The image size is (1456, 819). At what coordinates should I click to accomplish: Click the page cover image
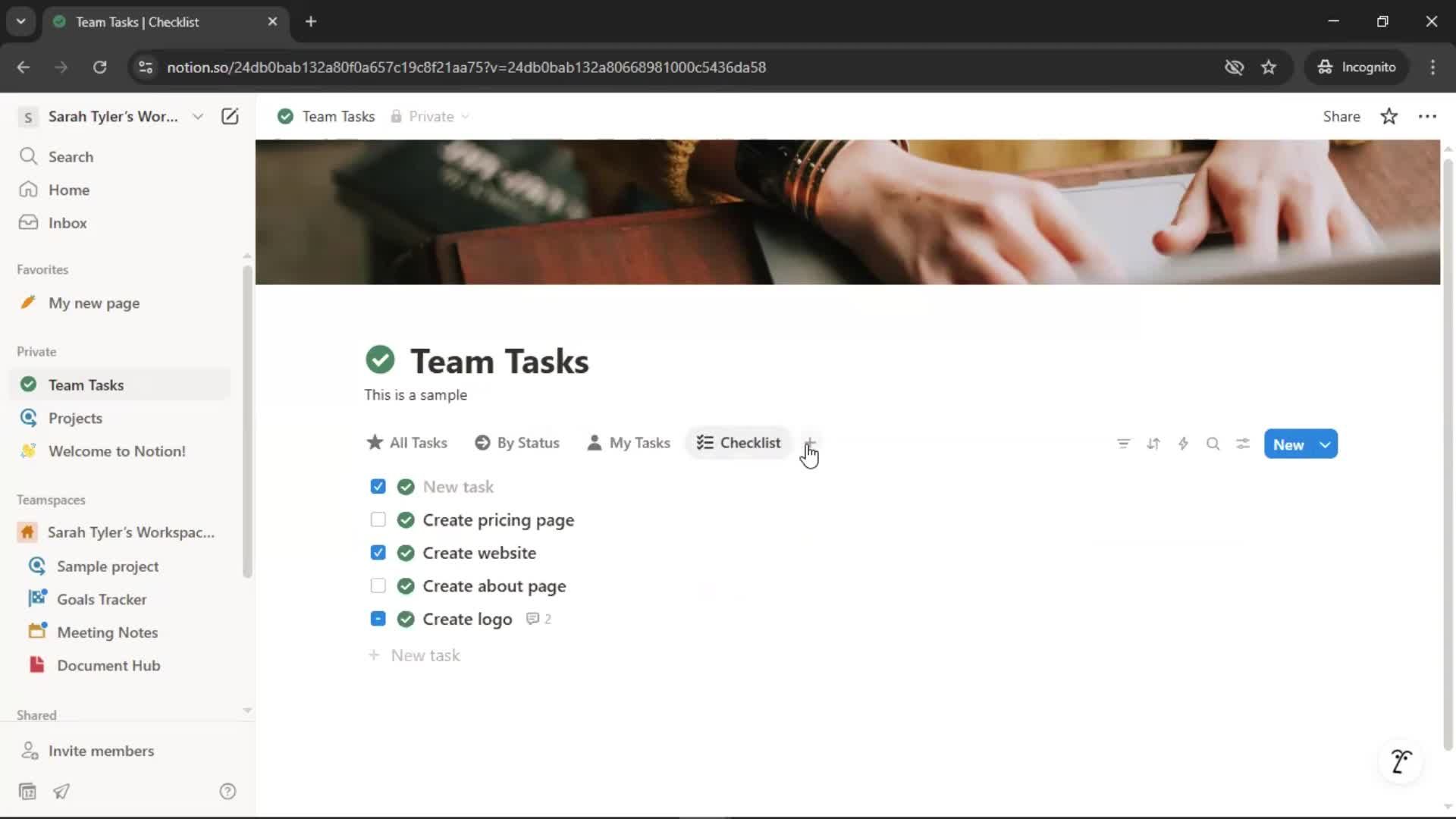pyautogui.click(x=847, y=212)
